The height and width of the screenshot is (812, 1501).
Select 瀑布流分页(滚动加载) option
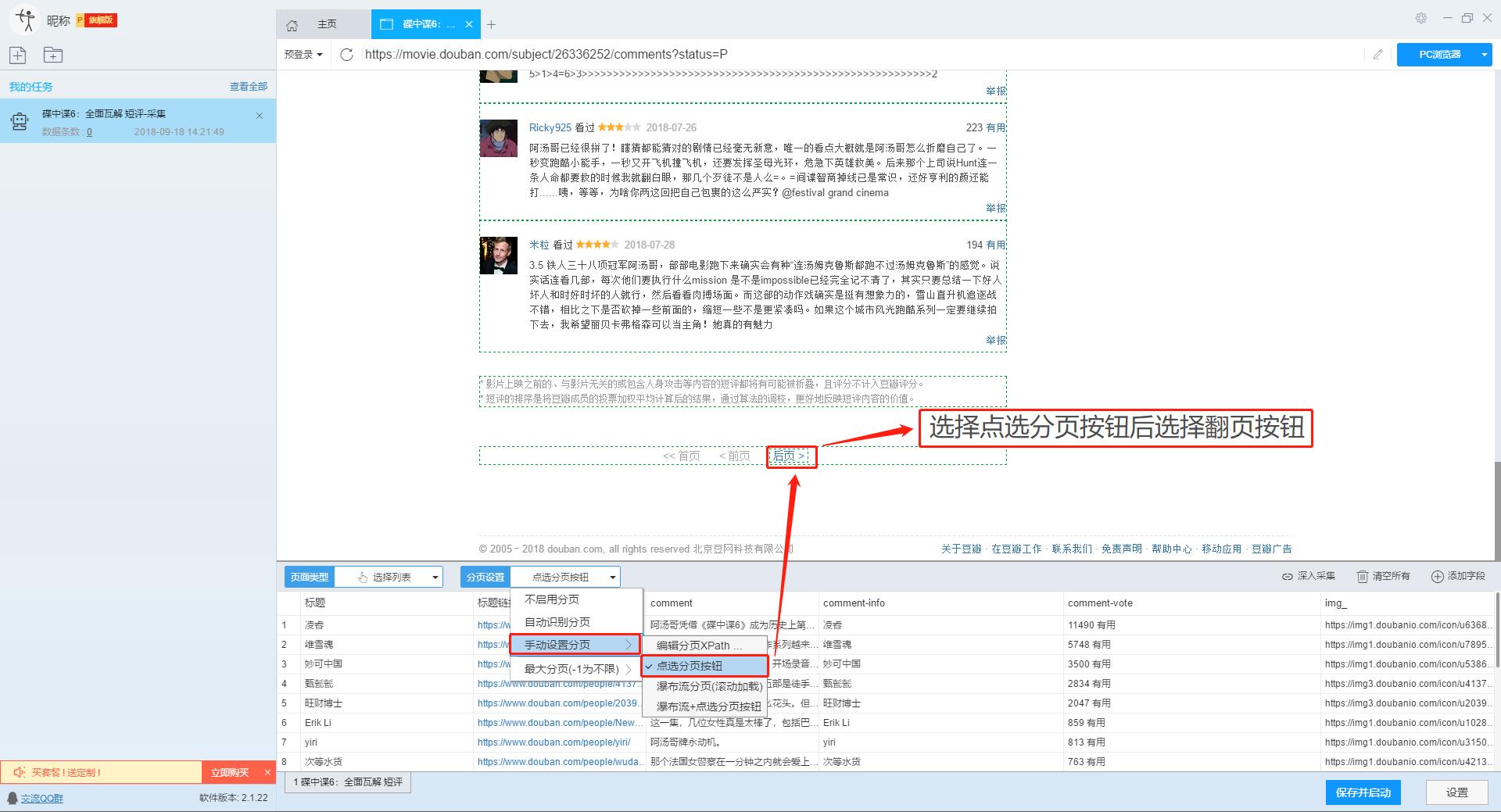(x=704, y=686)
